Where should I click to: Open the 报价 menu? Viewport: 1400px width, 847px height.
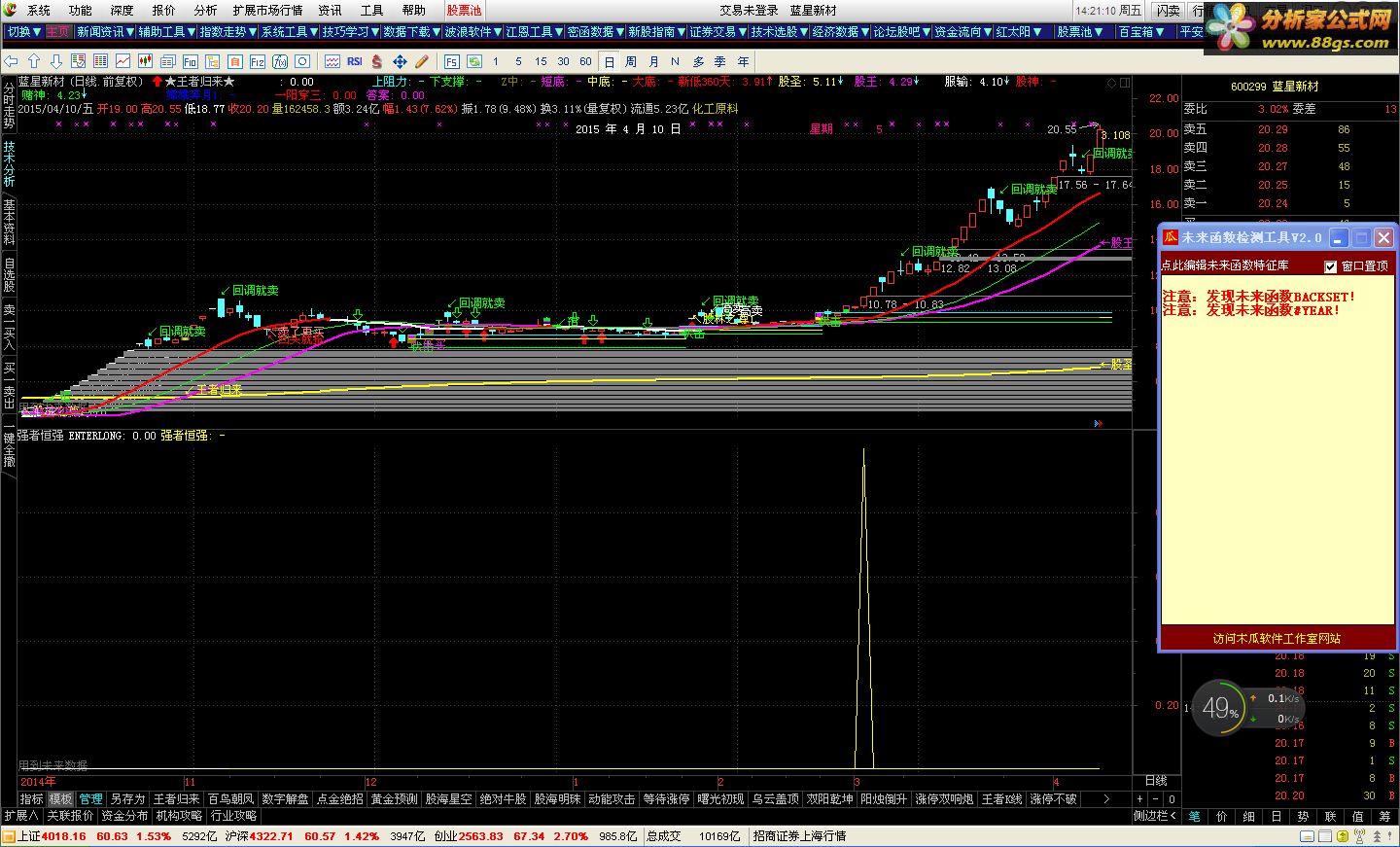[x=164, y=11]
